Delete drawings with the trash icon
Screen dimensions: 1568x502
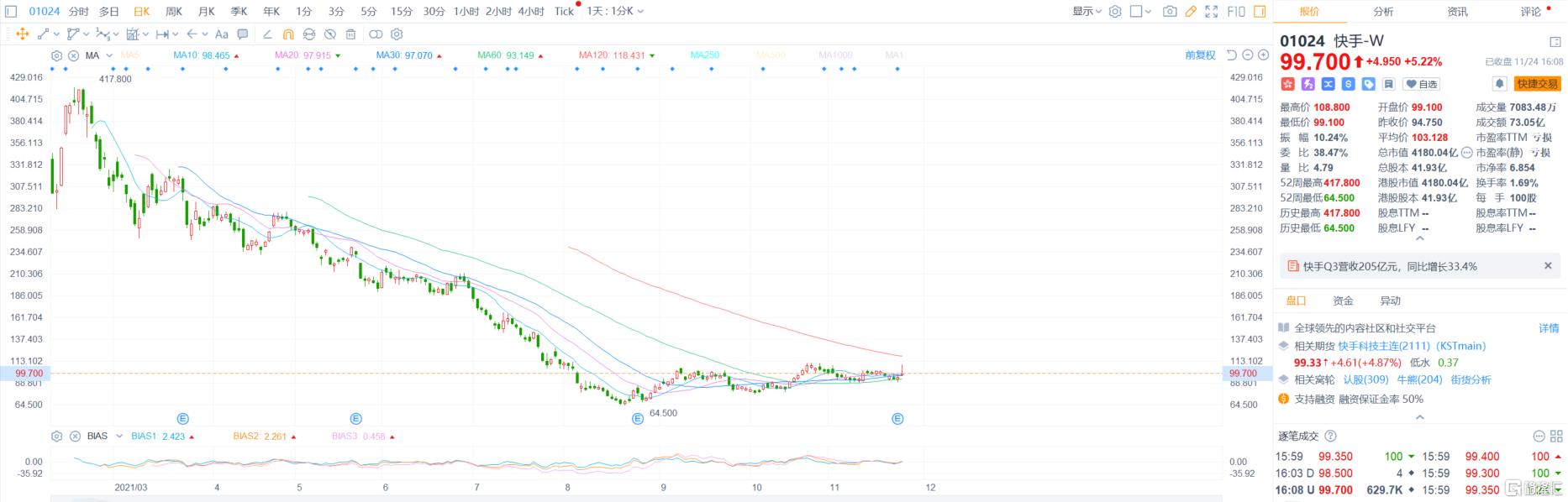pos(350,34)
